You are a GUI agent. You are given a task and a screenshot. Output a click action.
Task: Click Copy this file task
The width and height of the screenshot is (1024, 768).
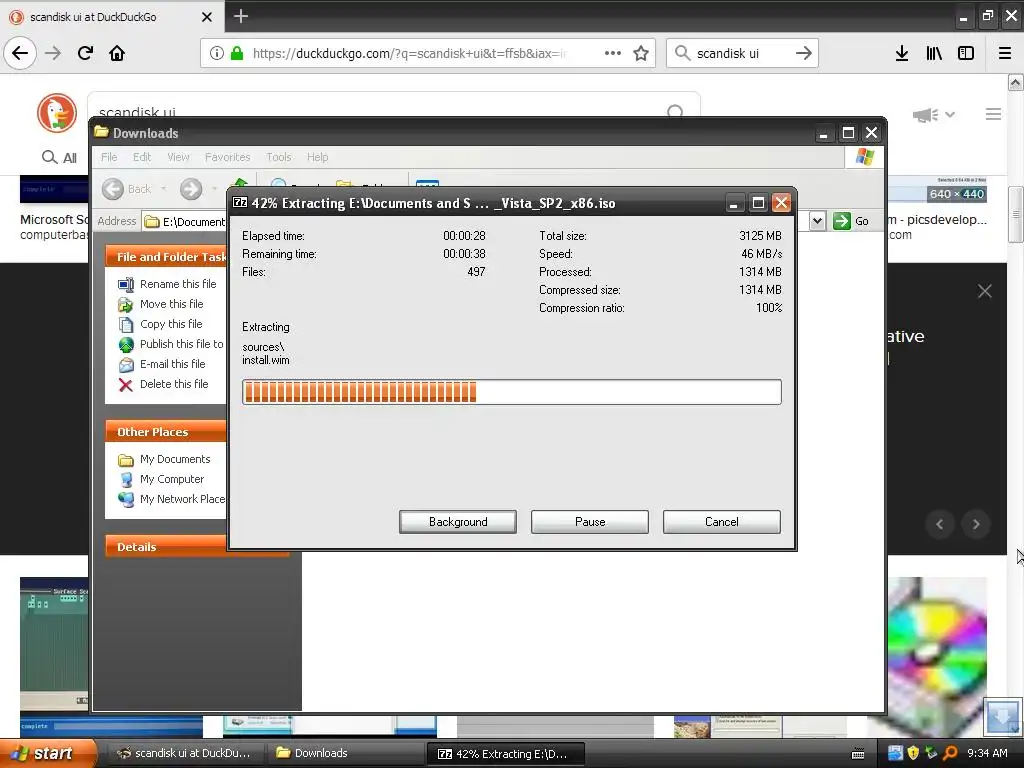point(161,324)
